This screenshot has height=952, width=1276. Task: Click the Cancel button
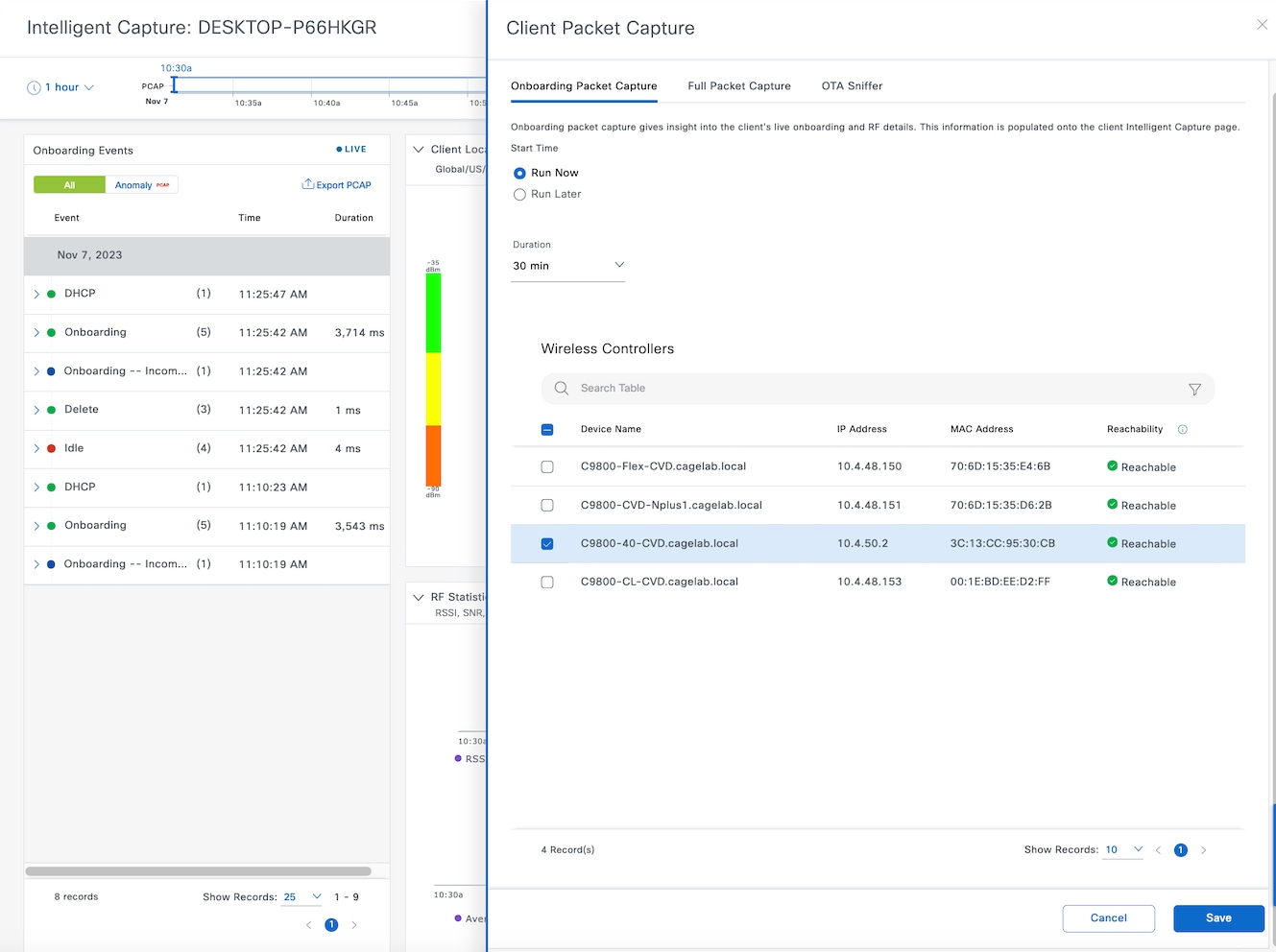click(1108, 918)
